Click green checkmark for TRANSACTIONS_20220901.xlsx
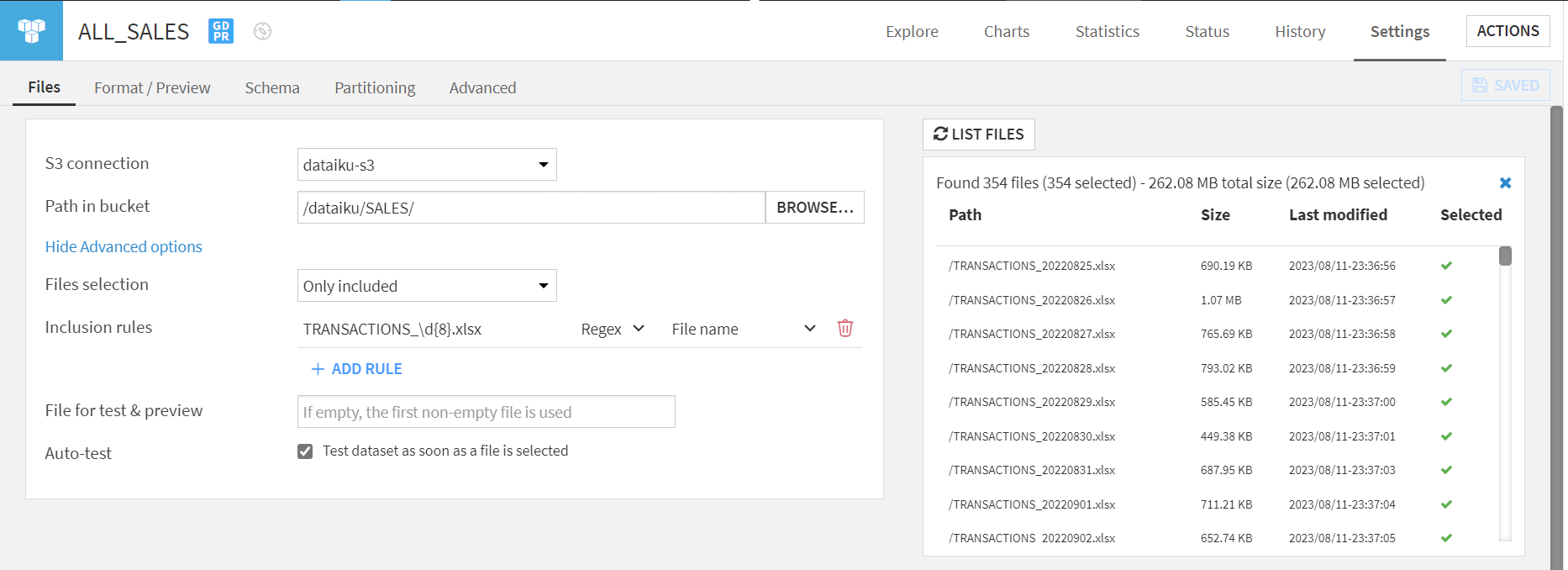 pos(1446,504)
